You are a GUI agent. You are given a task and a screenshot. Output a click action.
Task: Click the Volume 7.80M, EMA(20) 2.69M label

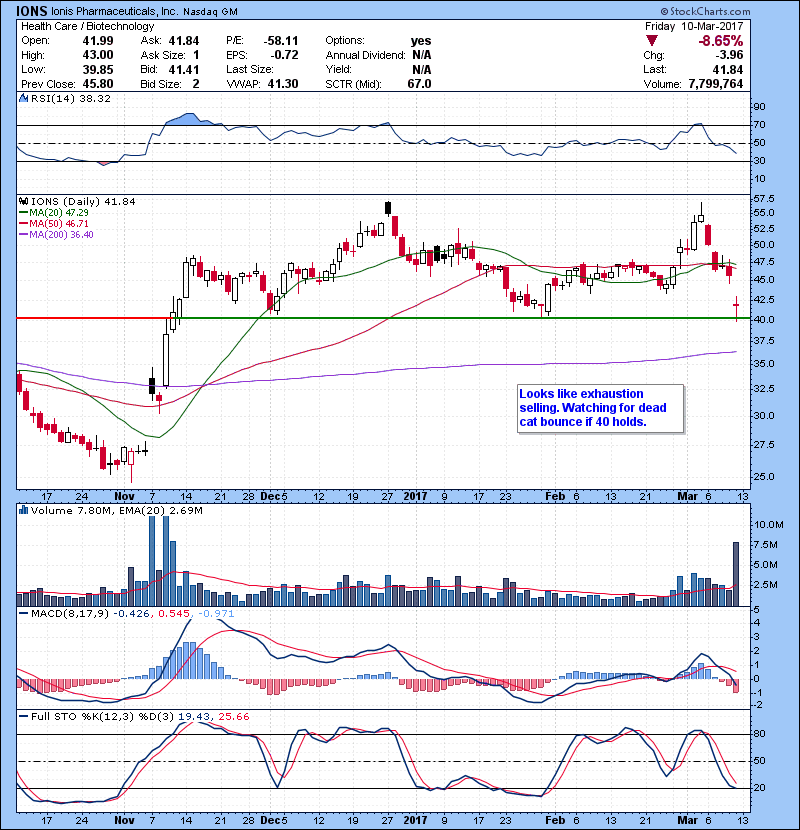point(116,510)
